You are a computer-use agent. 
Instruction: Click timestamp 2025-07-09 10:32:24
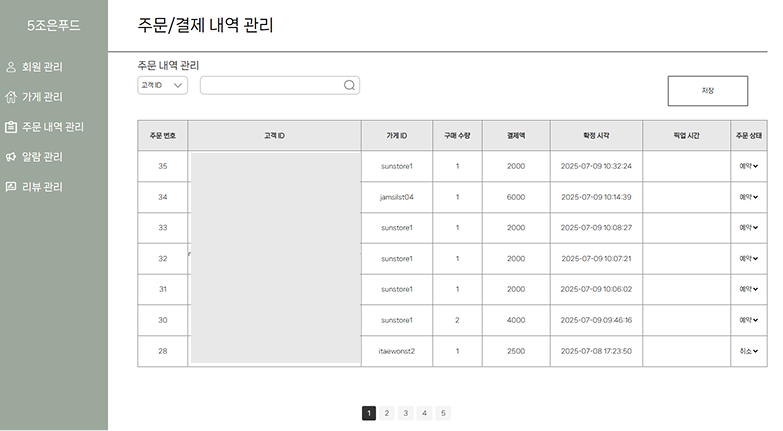coord(596,166)
